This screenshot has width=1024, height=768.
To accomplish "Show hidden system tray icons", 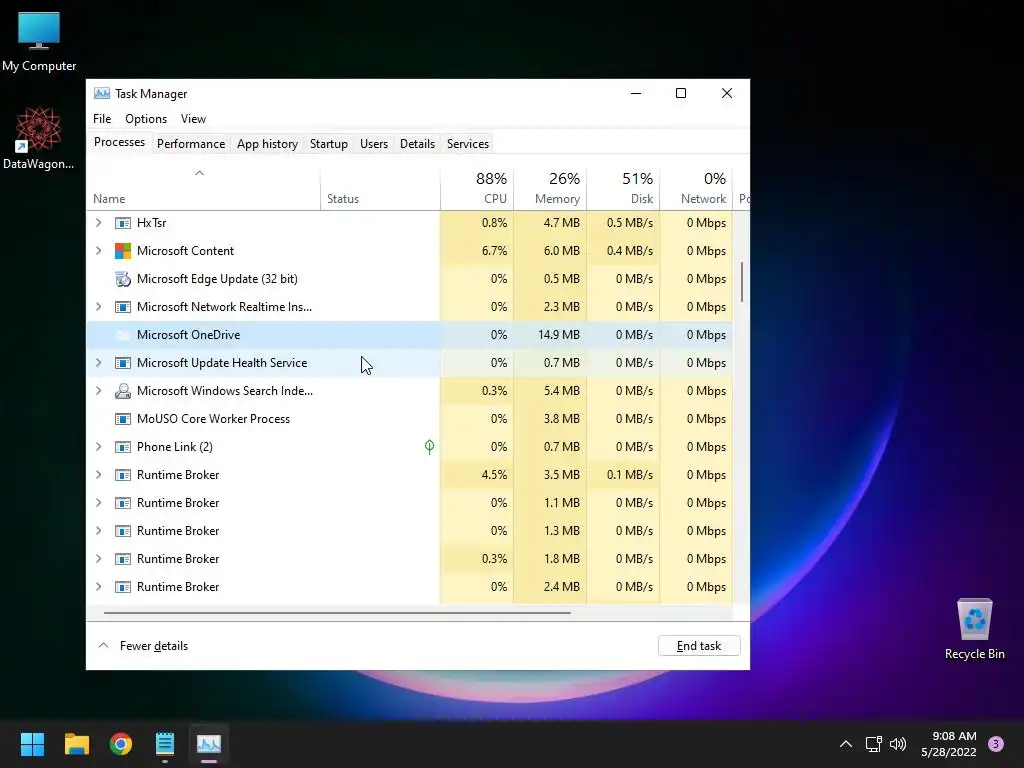I will point(846,744).
